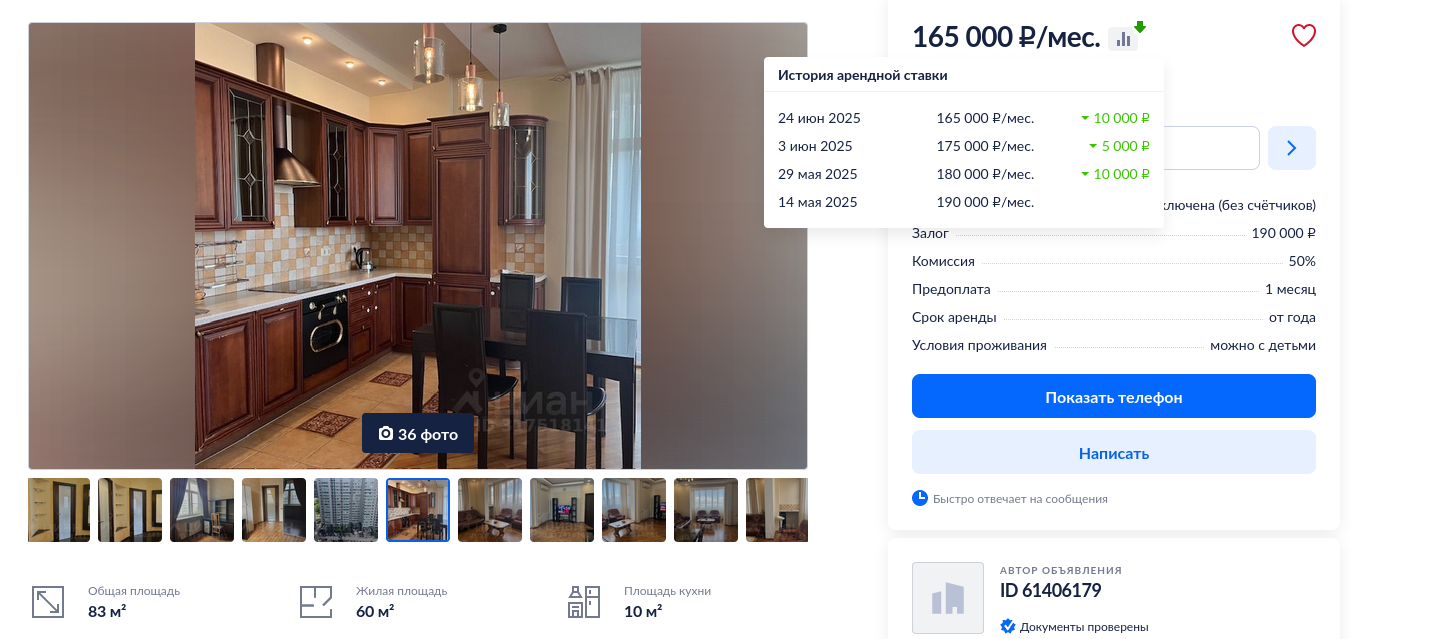Click the living area floor plan icon

(316, 602)
